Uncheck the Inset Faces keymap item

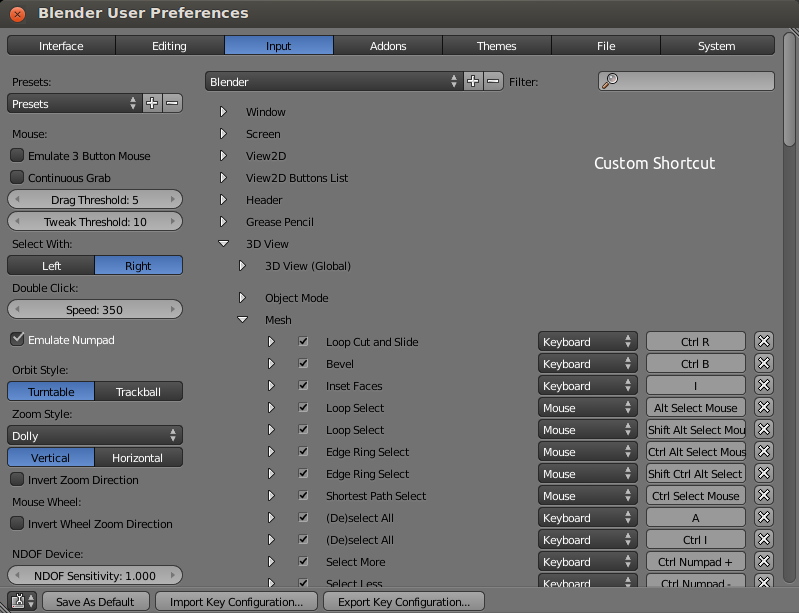click(x=303, y=385)
